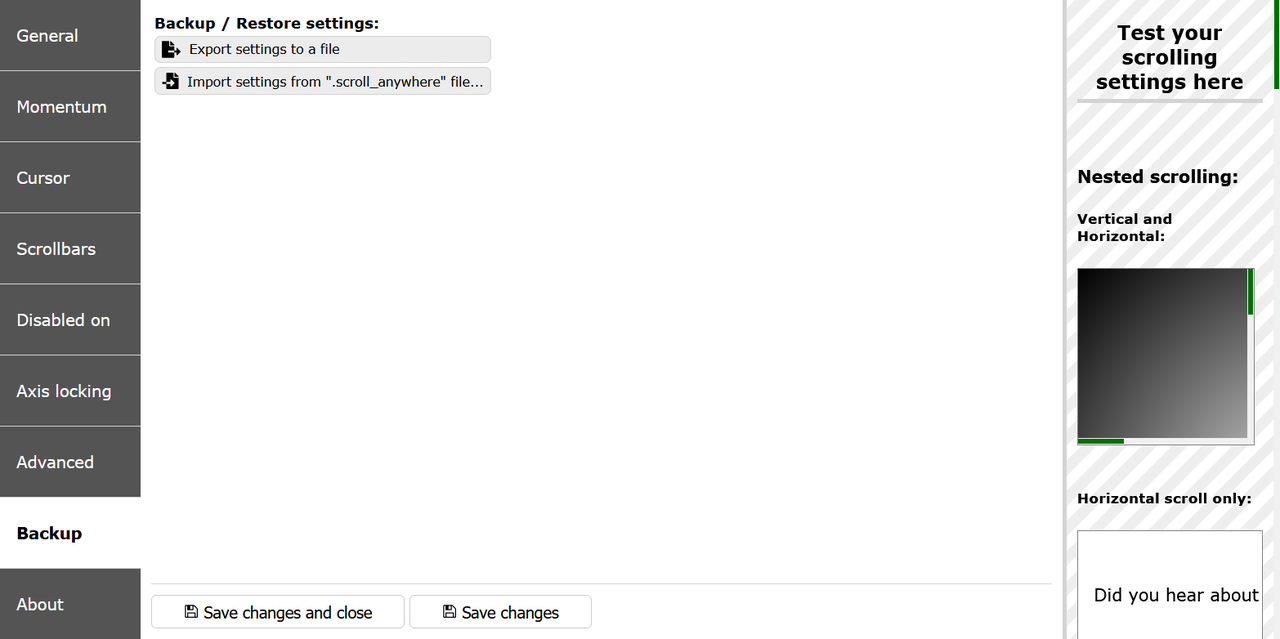Viewport: 1280px width, 639px height.
Task: Click the green vertical scrollbar in gradient box
Action: (1251, 291)
